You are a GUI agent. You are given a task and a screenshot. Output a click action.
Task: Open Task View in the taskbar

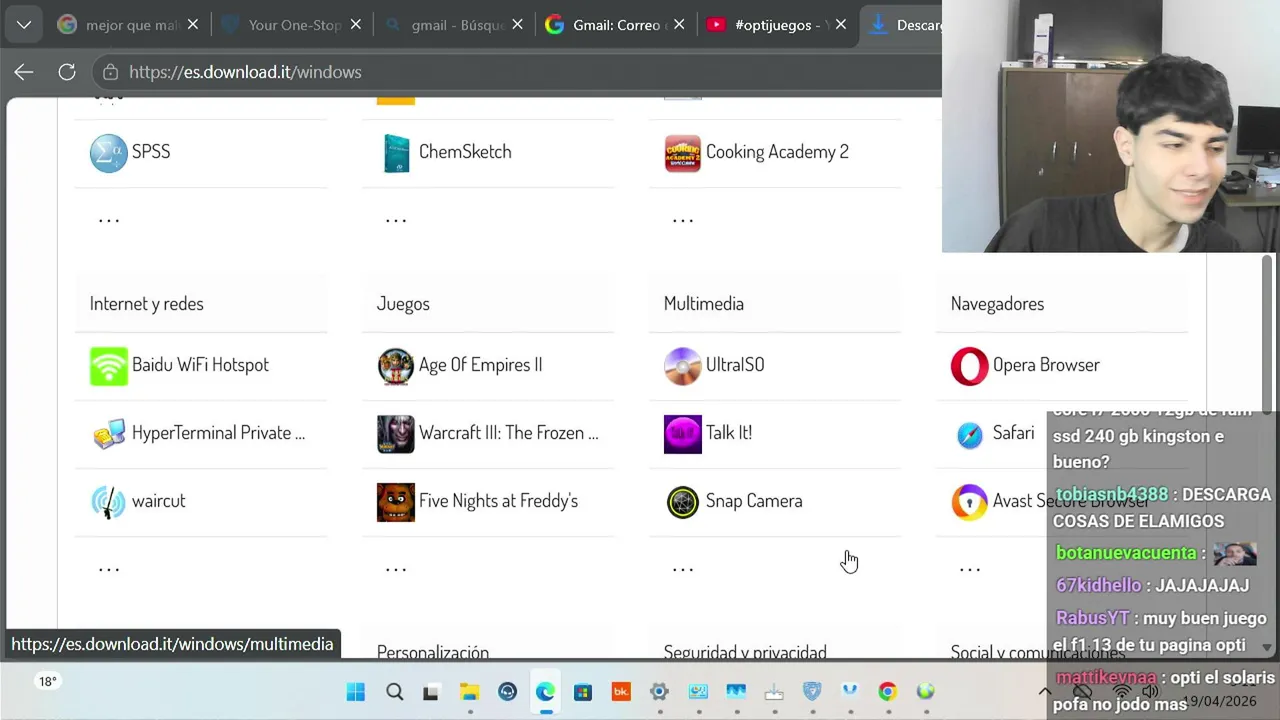click(431, 692)
